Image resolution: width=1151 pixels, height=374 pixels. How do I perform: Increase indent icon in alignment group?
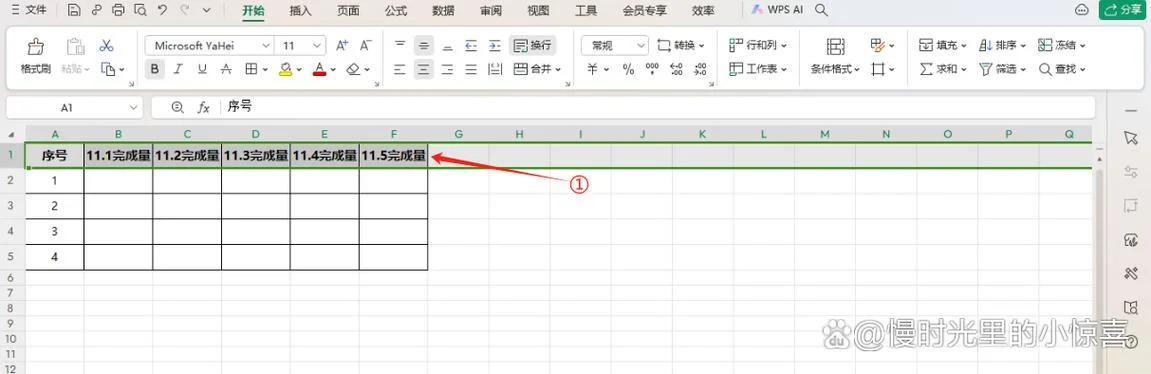tap(495, 46)
